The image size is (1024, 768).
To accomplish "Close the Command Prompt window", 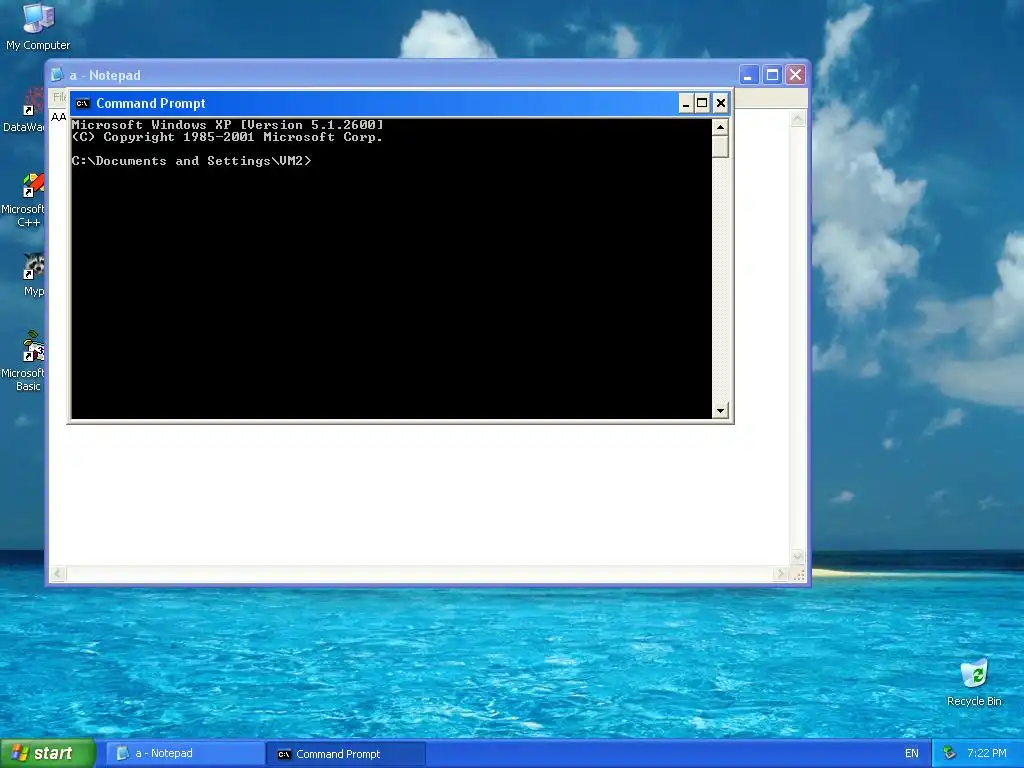I will point(720,103).
